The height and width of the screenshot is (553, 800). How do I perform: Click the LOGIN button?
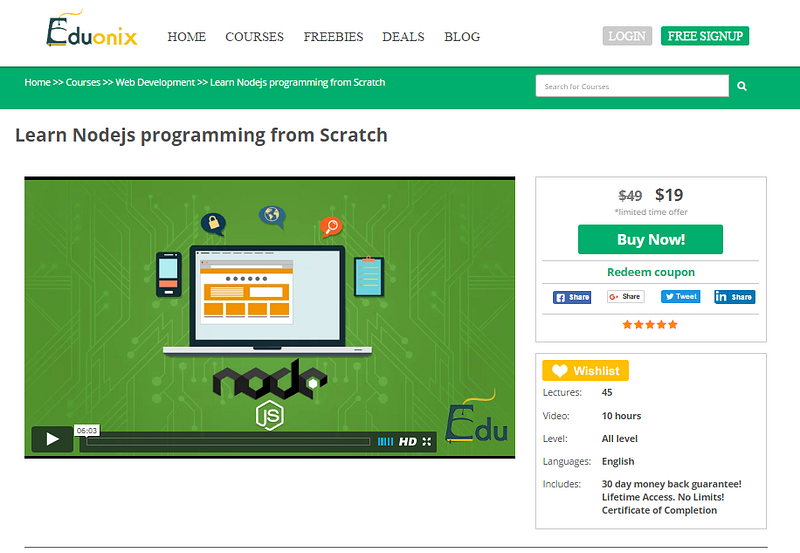627,36
